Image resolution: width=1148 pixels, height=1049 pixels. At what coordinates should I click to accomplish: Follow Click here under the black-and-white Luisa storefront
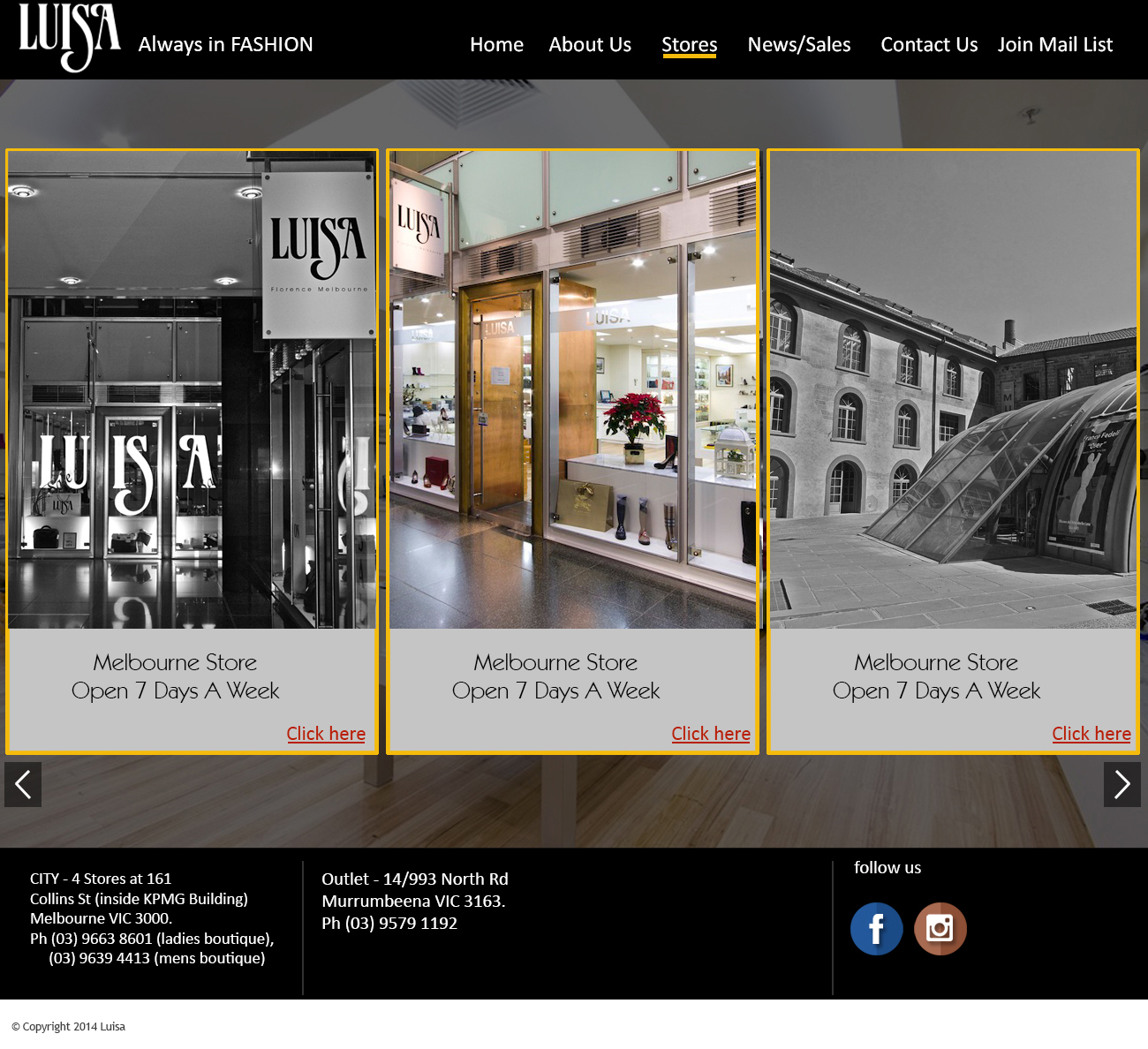point(326,734)
